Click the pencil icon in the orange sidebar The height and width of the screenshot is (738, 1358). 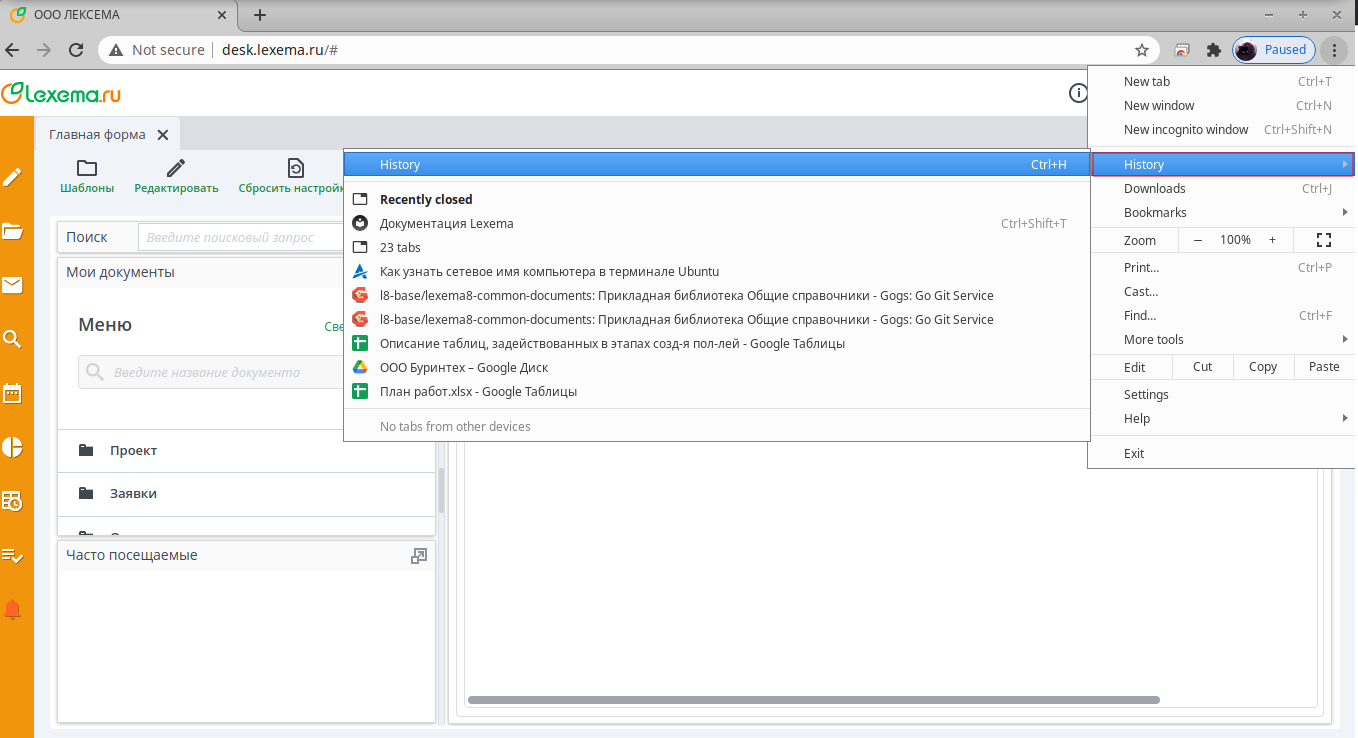(x=13, y=177)
